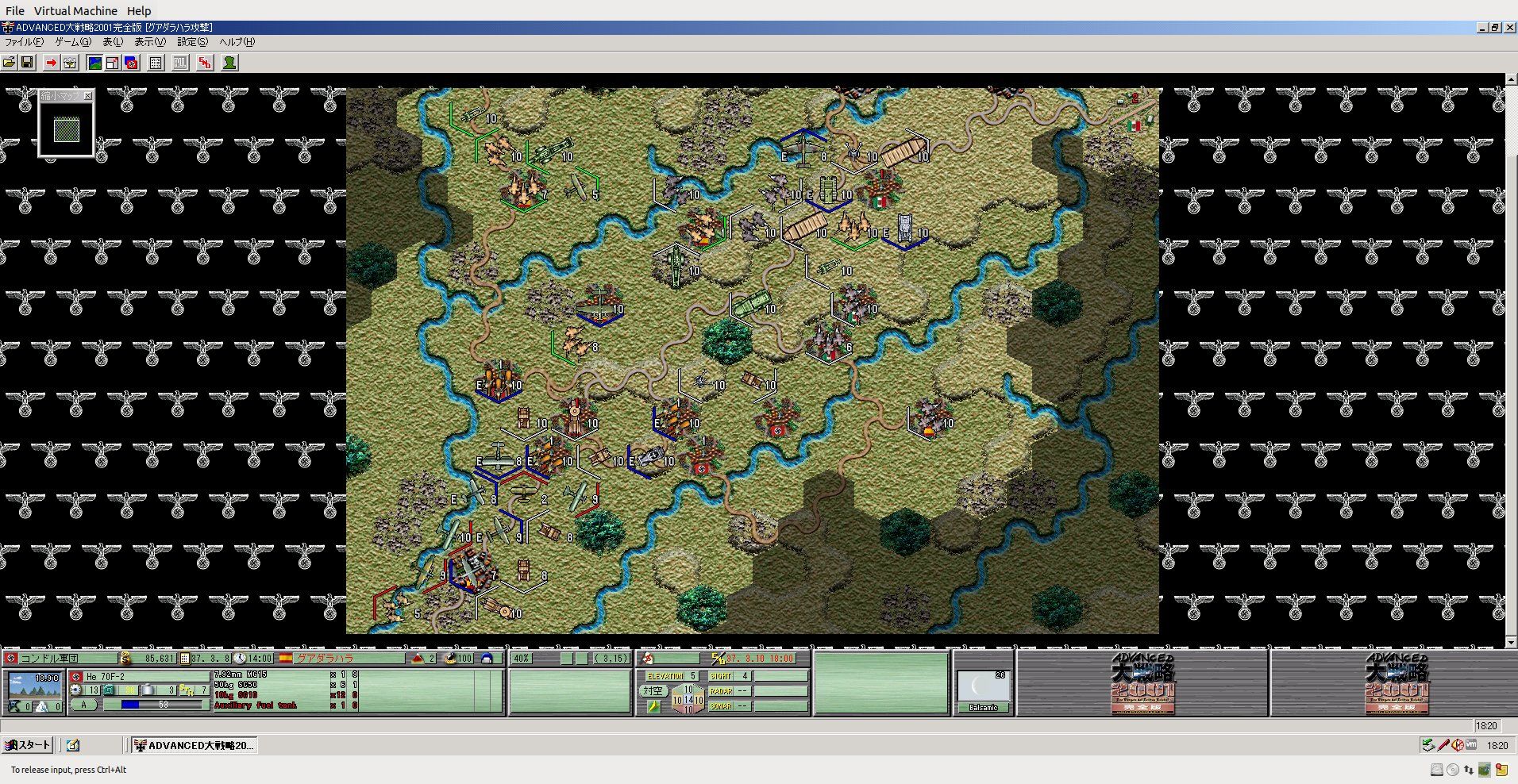Click the blue and red flags toolbar icon
Image resolution: width=1518 pixels, height=784 pixels.
coord(132,63)
